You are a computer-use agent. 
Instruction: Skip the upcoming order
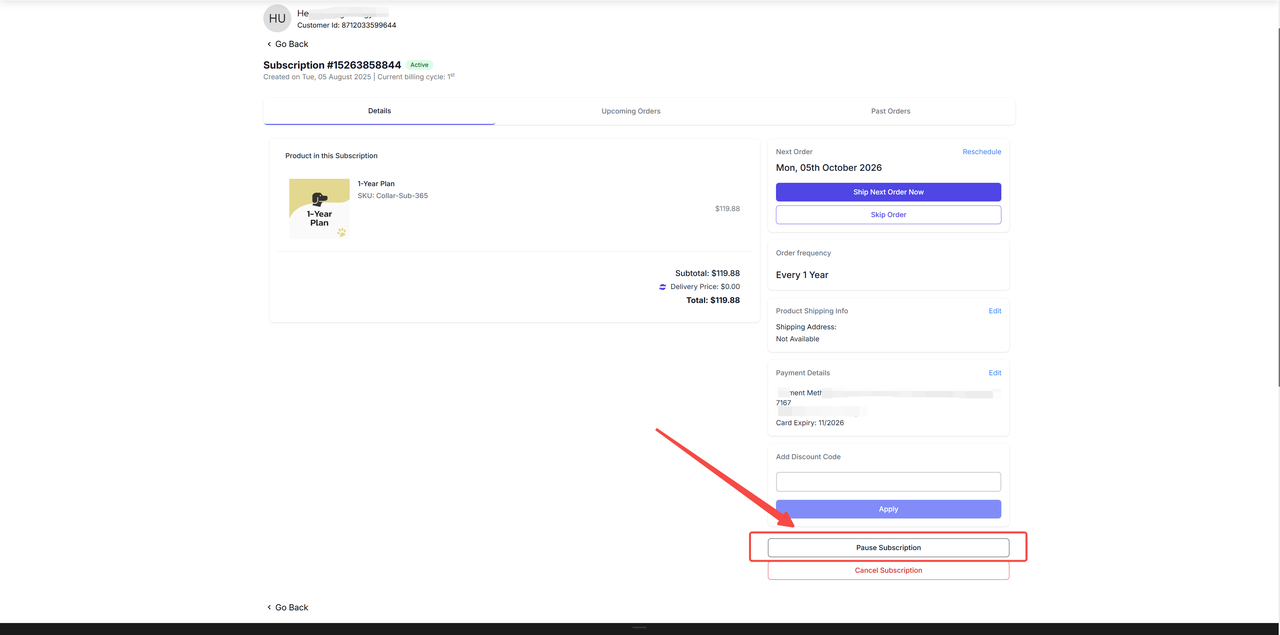click(888, 215)
